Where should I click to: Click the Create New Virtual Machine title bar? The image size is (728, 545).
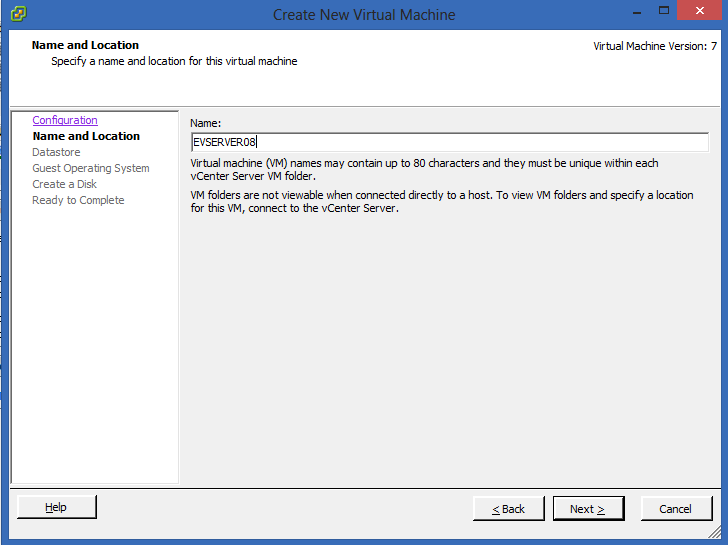pyautogui.click(x=364, y=15)
